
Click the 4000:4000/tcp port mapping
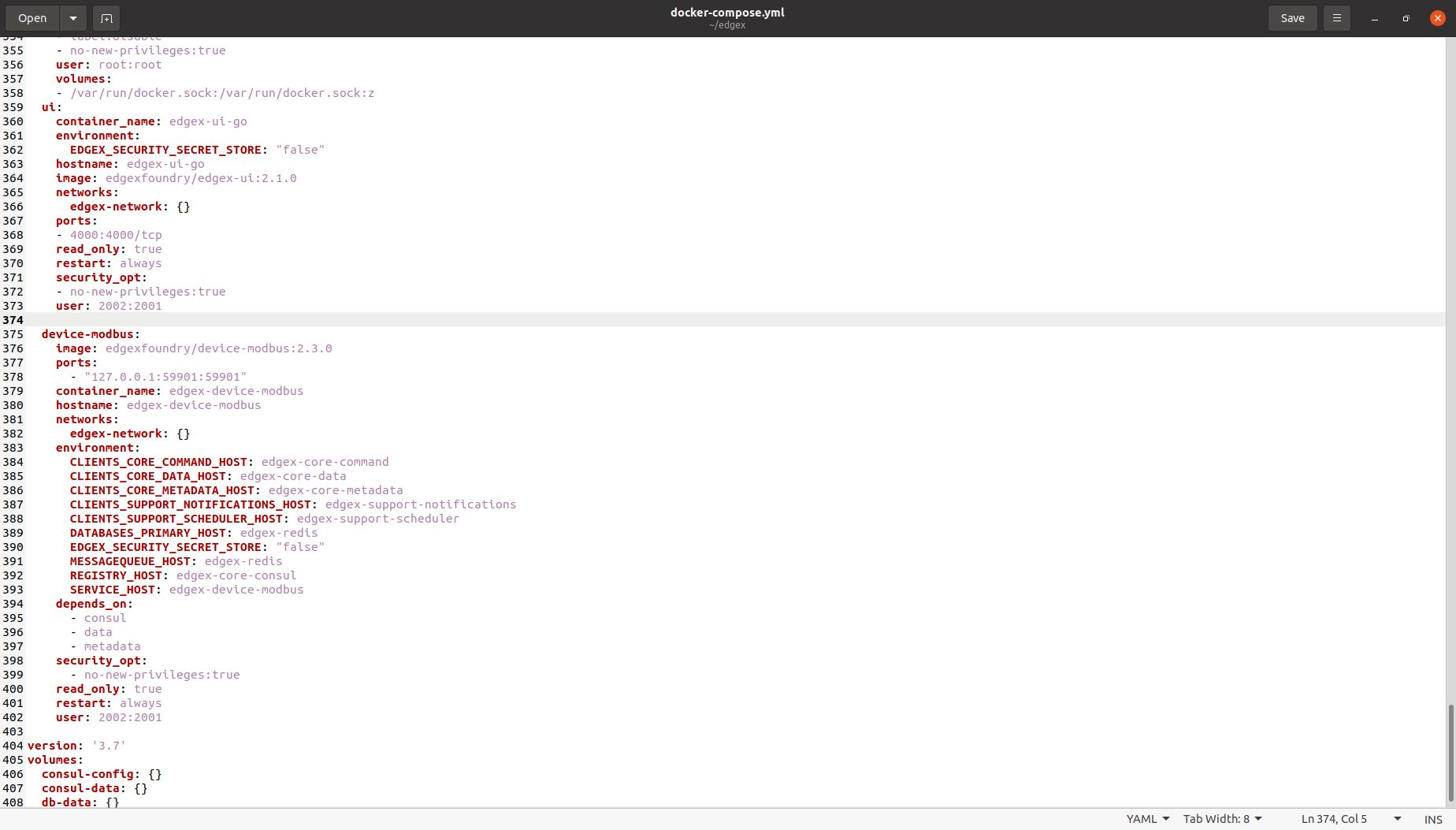116,235
